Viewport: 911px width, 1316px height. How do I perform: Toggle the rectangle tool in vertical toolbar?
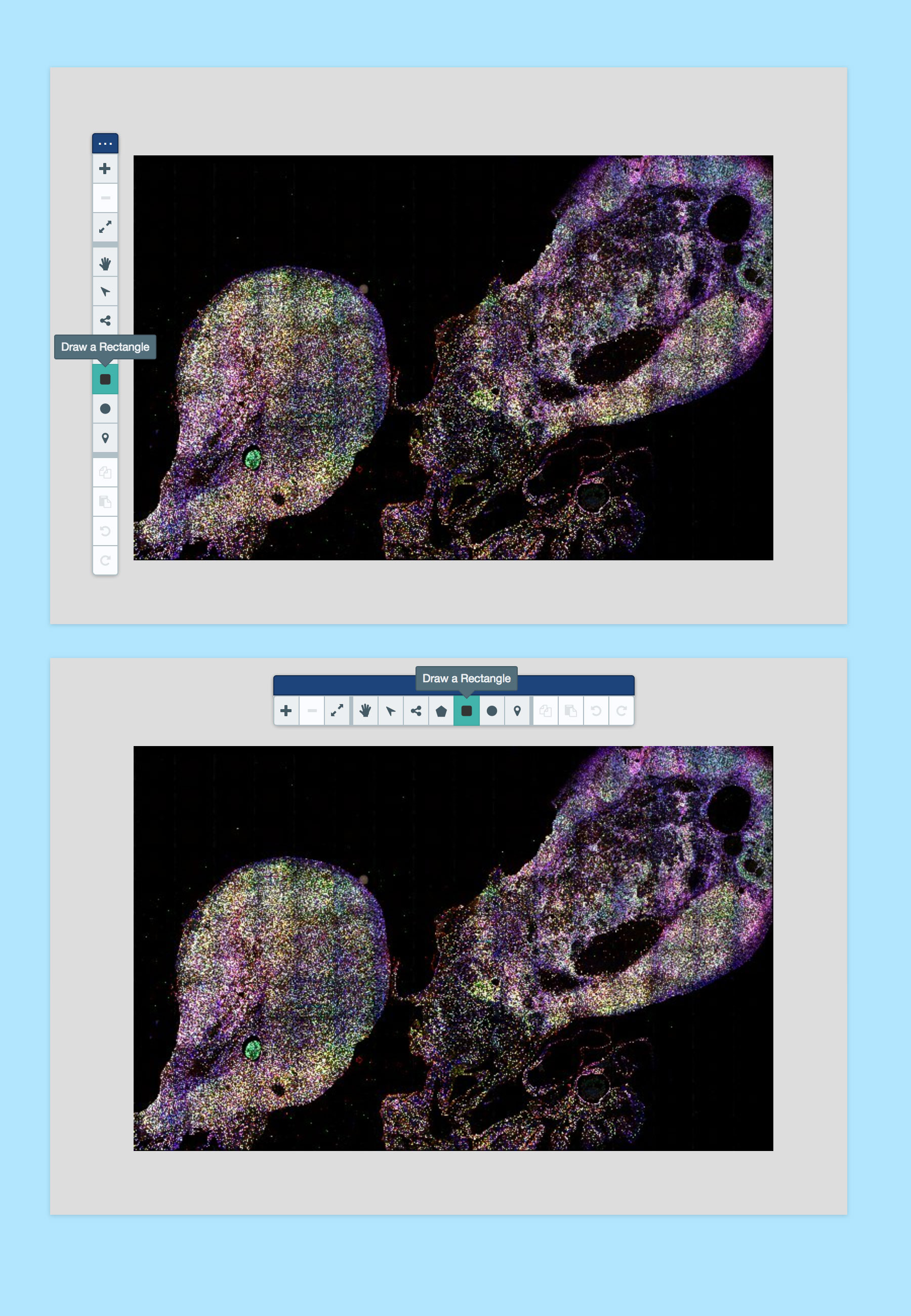105,380
